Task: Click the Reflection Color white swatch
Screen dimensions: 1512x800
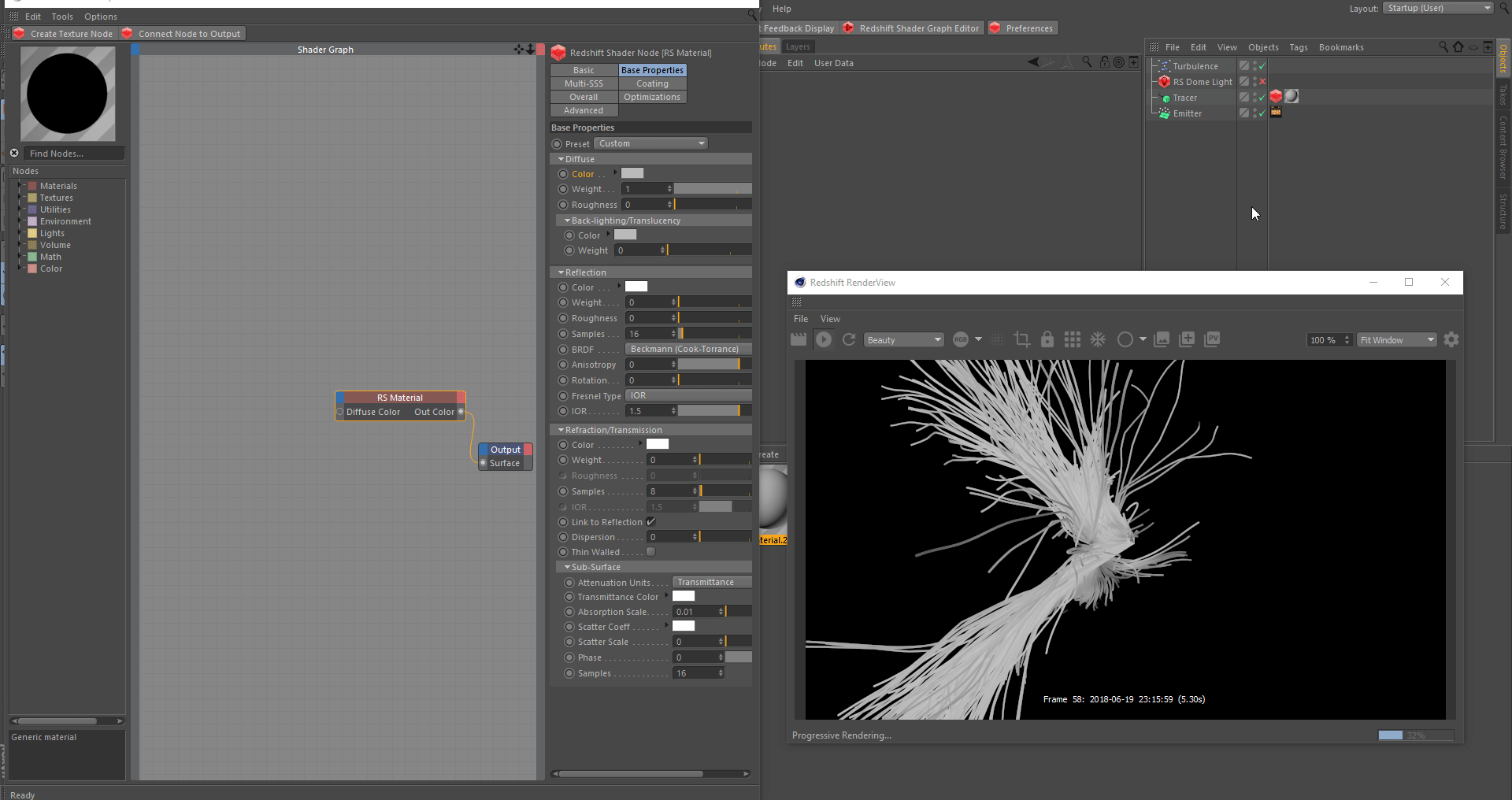Action: coord(636,287)
